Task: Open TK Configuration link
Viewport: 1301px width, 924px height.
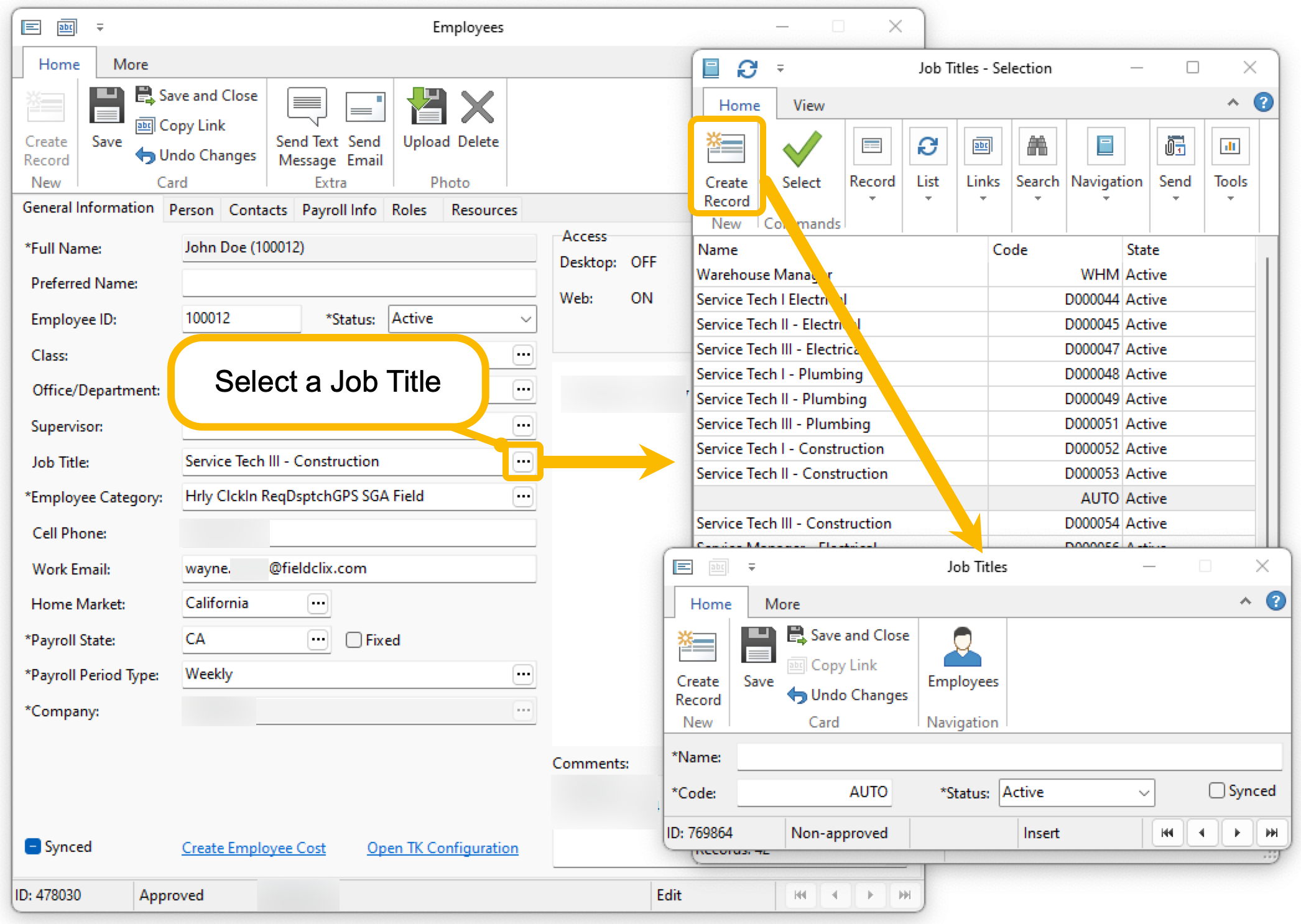Action: [x=442, y=848]
